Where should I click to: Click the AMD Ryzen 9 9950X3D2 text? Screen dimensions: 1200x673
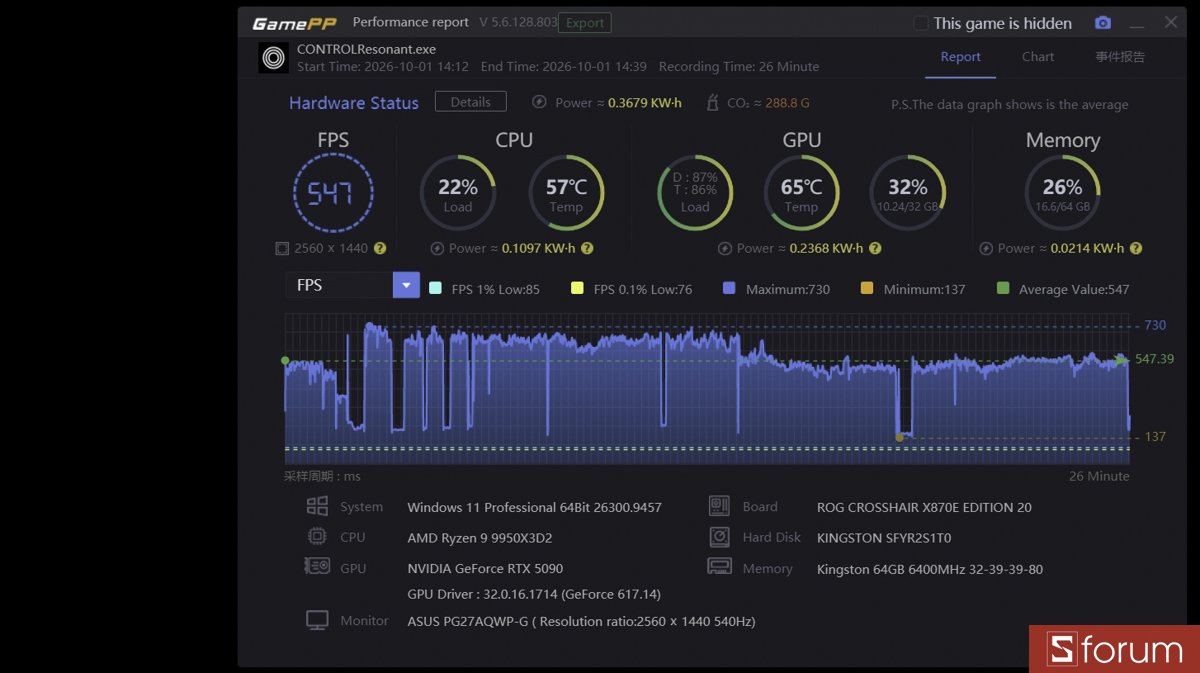[480, 537]
